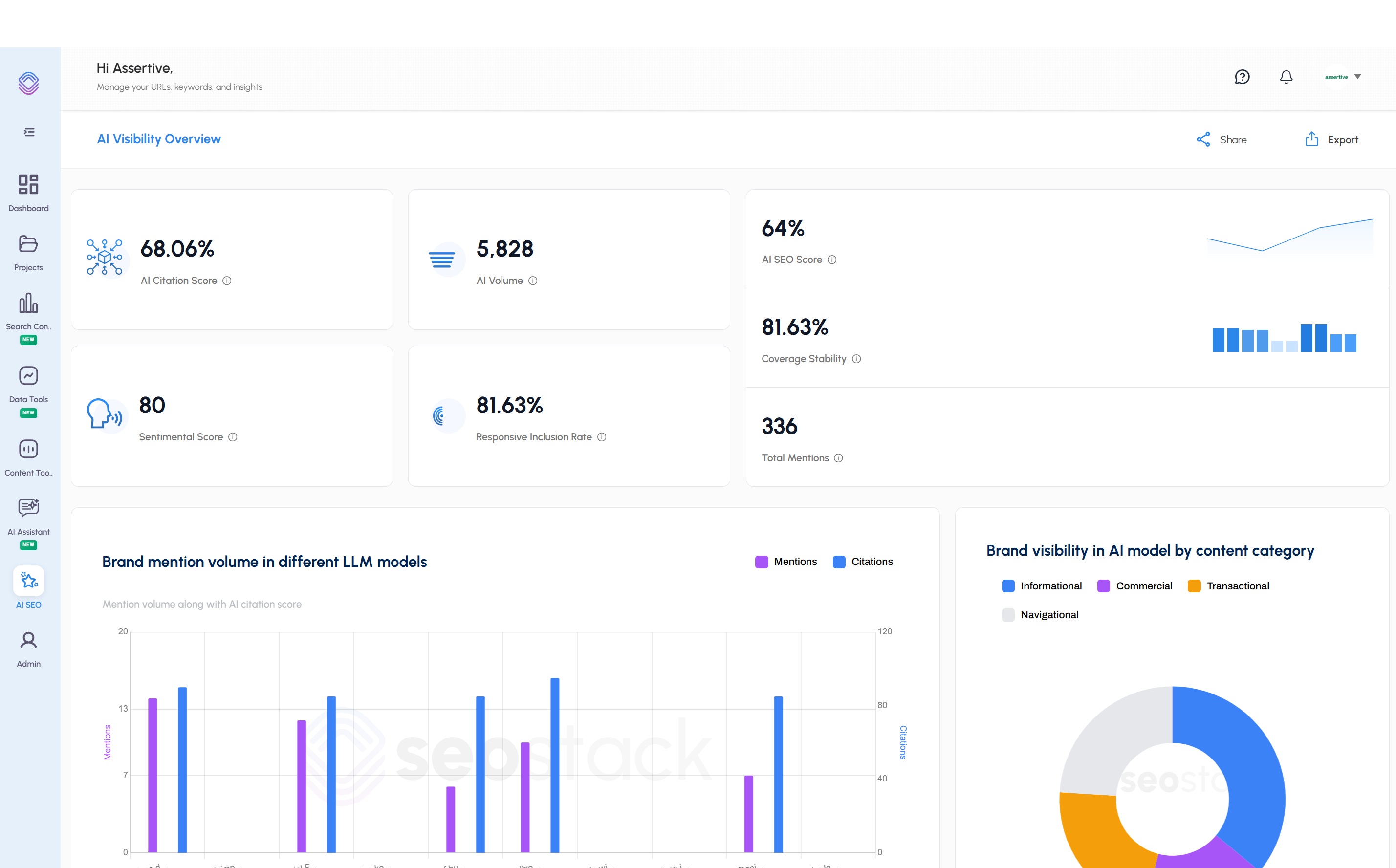Image resolution: width=1396 pixels, height=868 pixels.
Task: Click info icon beside Responsive Inclusion Rate
Action: click(x=602, y=437)
